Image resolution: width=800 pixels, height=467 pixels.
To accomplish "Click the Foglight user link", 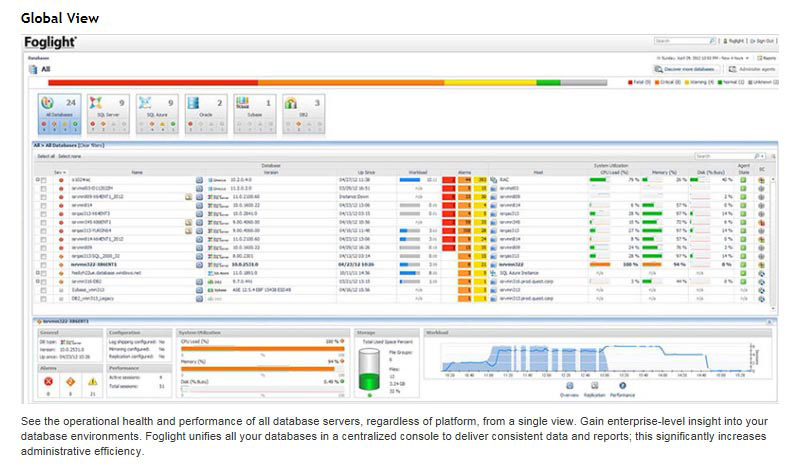I will coord(734,41).
